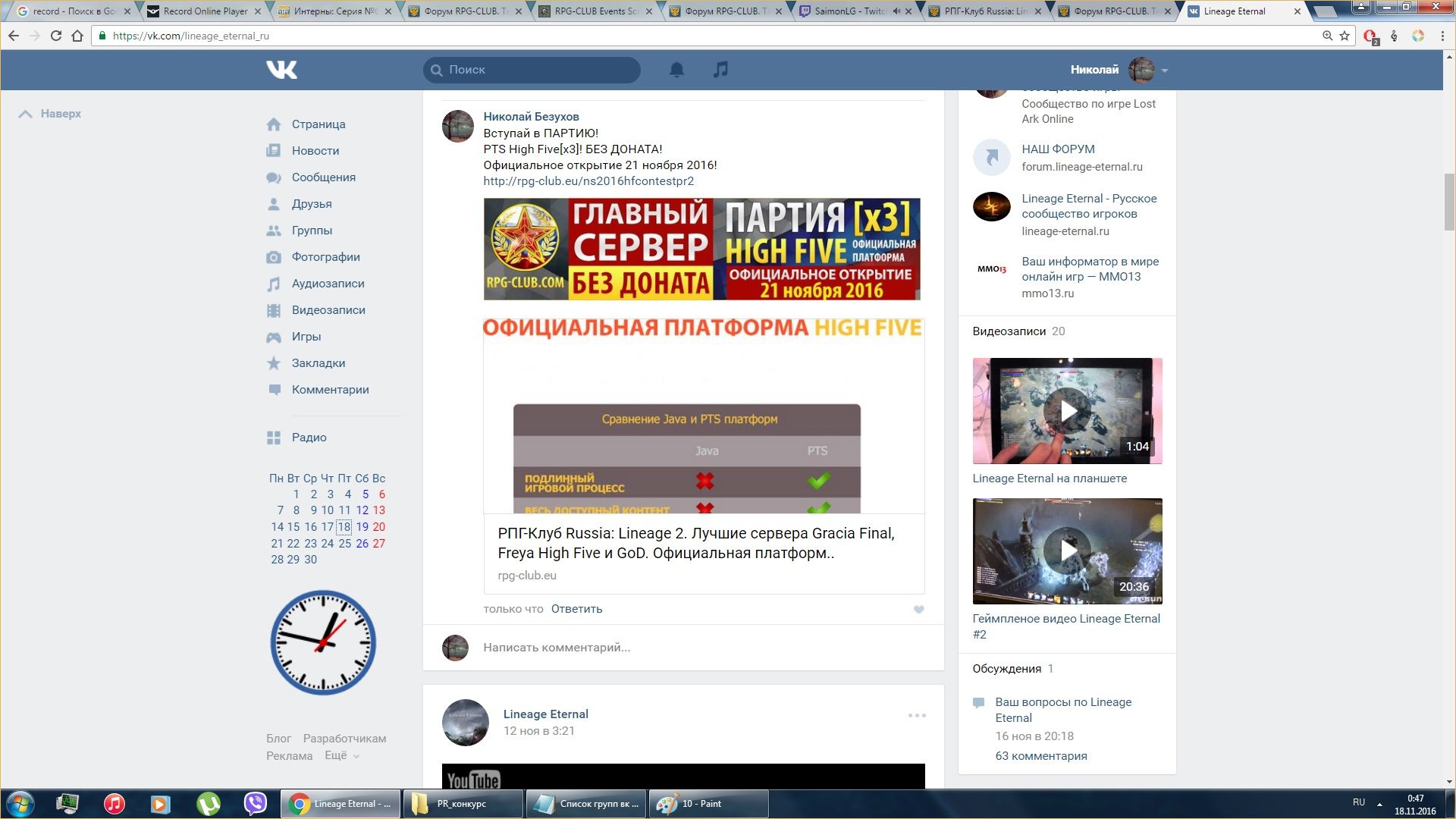Click the VK logo in header

tap(281, 70)
